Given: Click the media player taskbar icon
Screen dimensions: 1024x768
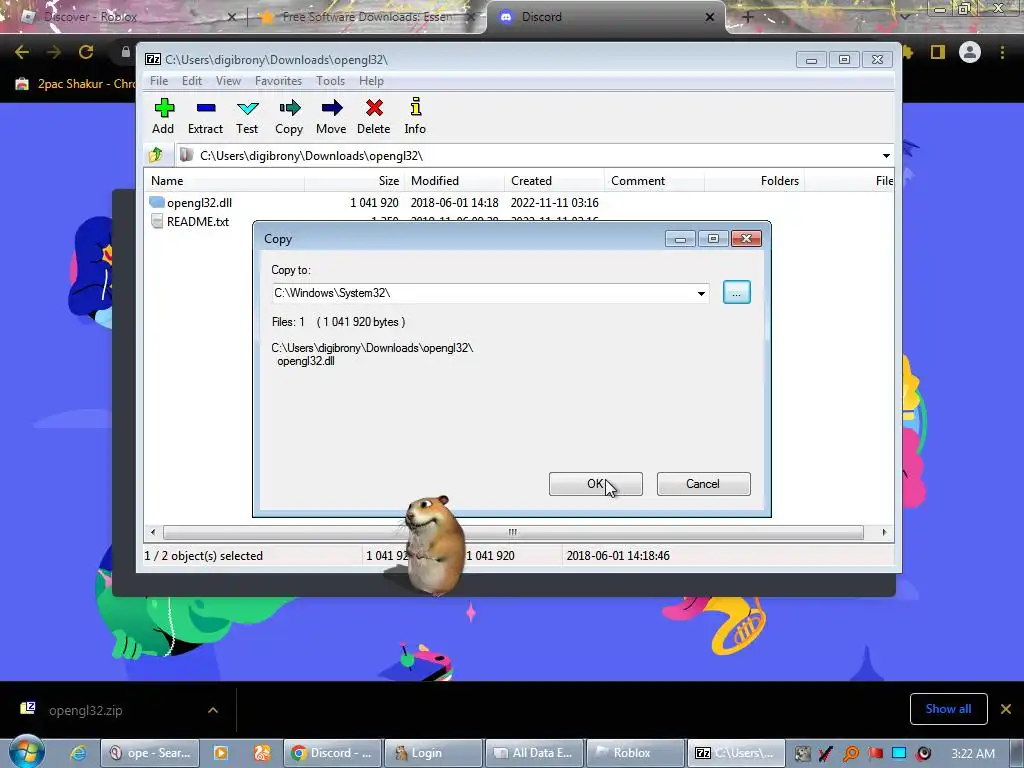Looking at the screenshot, I should coord(221,753).
